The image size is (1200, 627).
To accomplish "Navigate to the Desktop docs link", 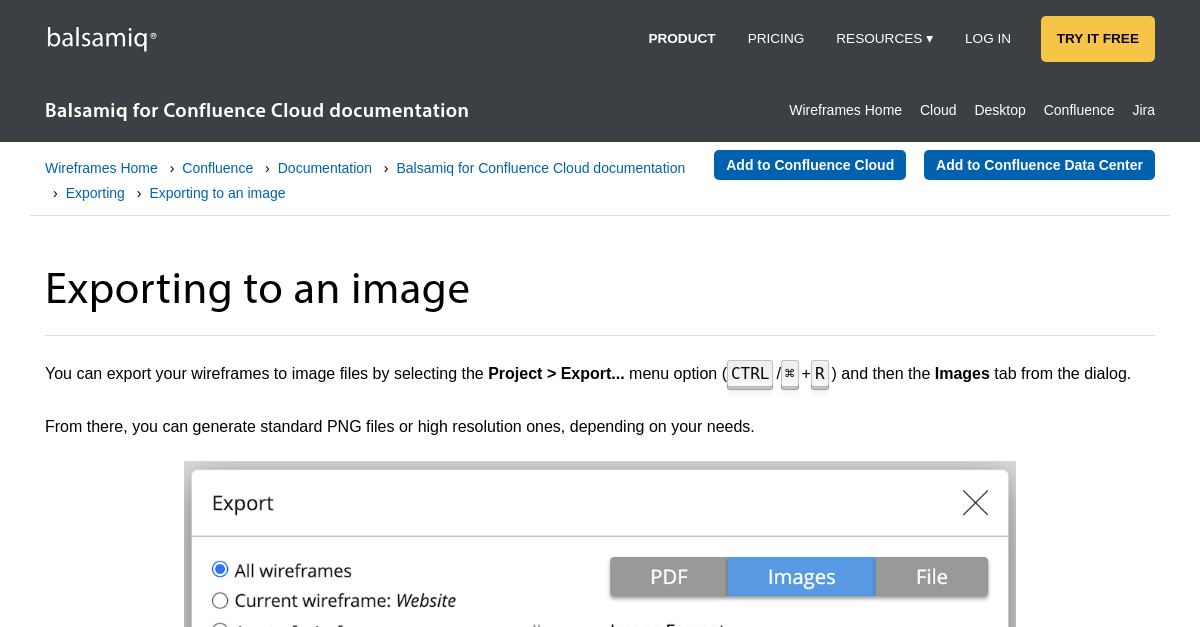I will point(999,110).
